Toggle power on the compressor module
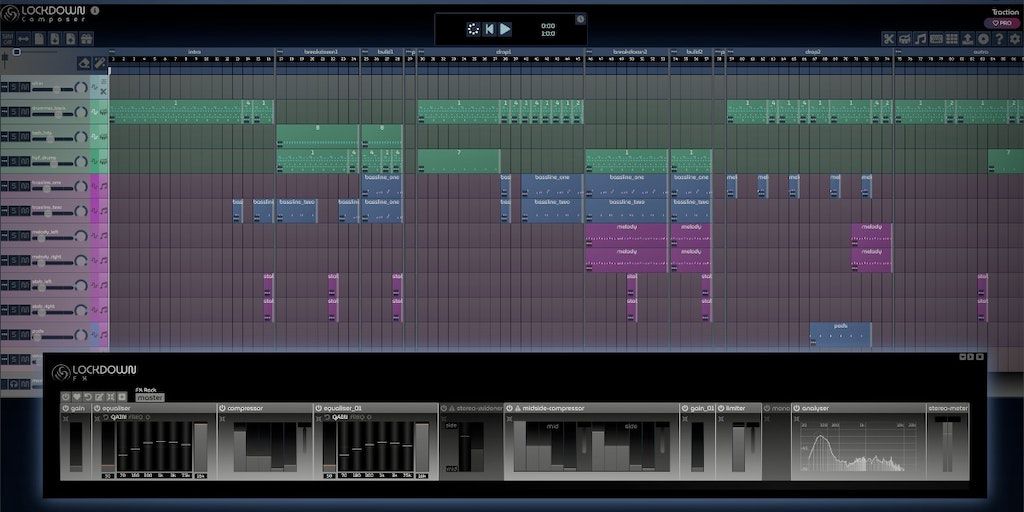The image size is (1024, 512). click(x=223, y=408)
